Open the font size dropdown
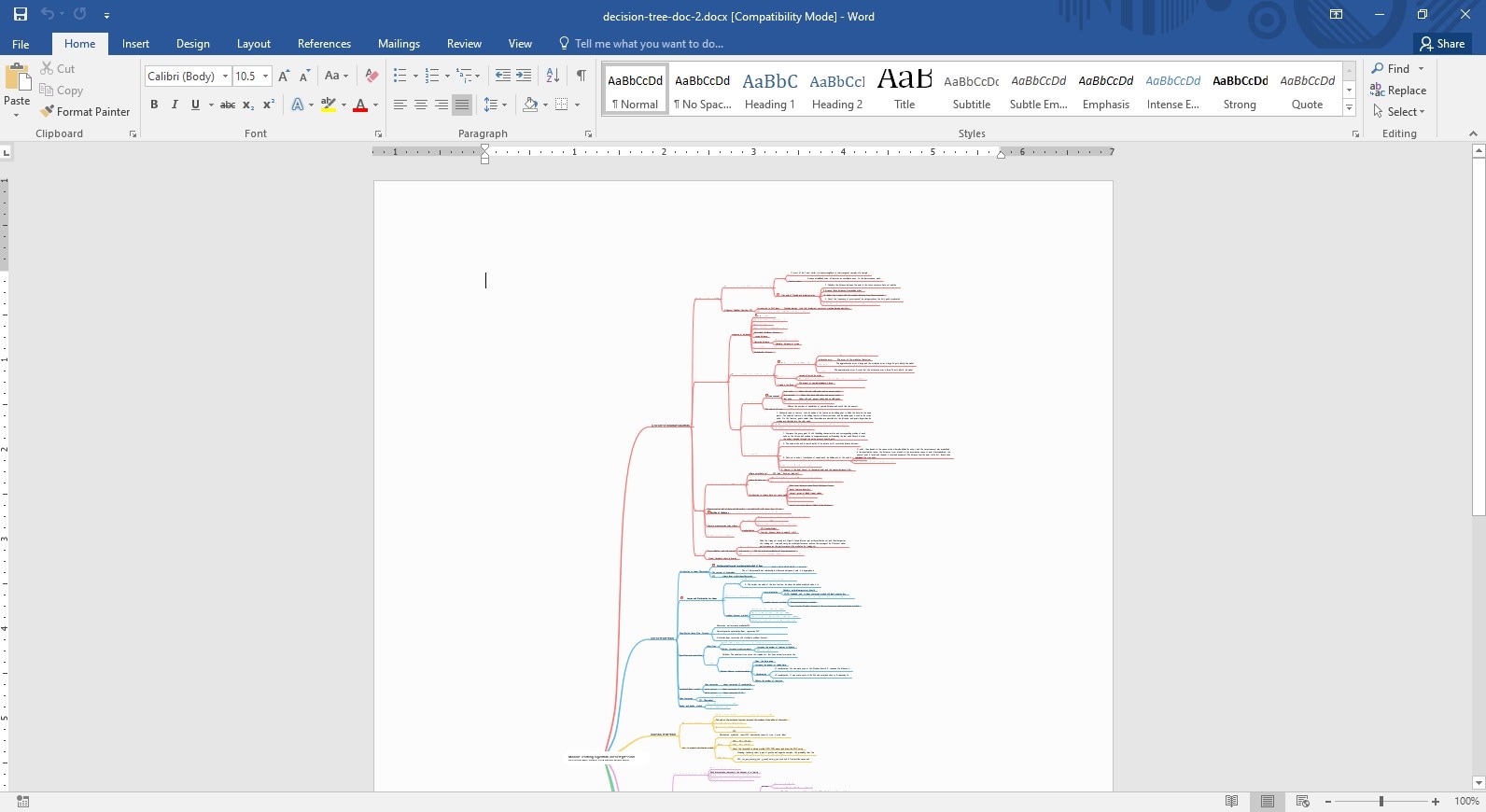 [x=265, y=76]
